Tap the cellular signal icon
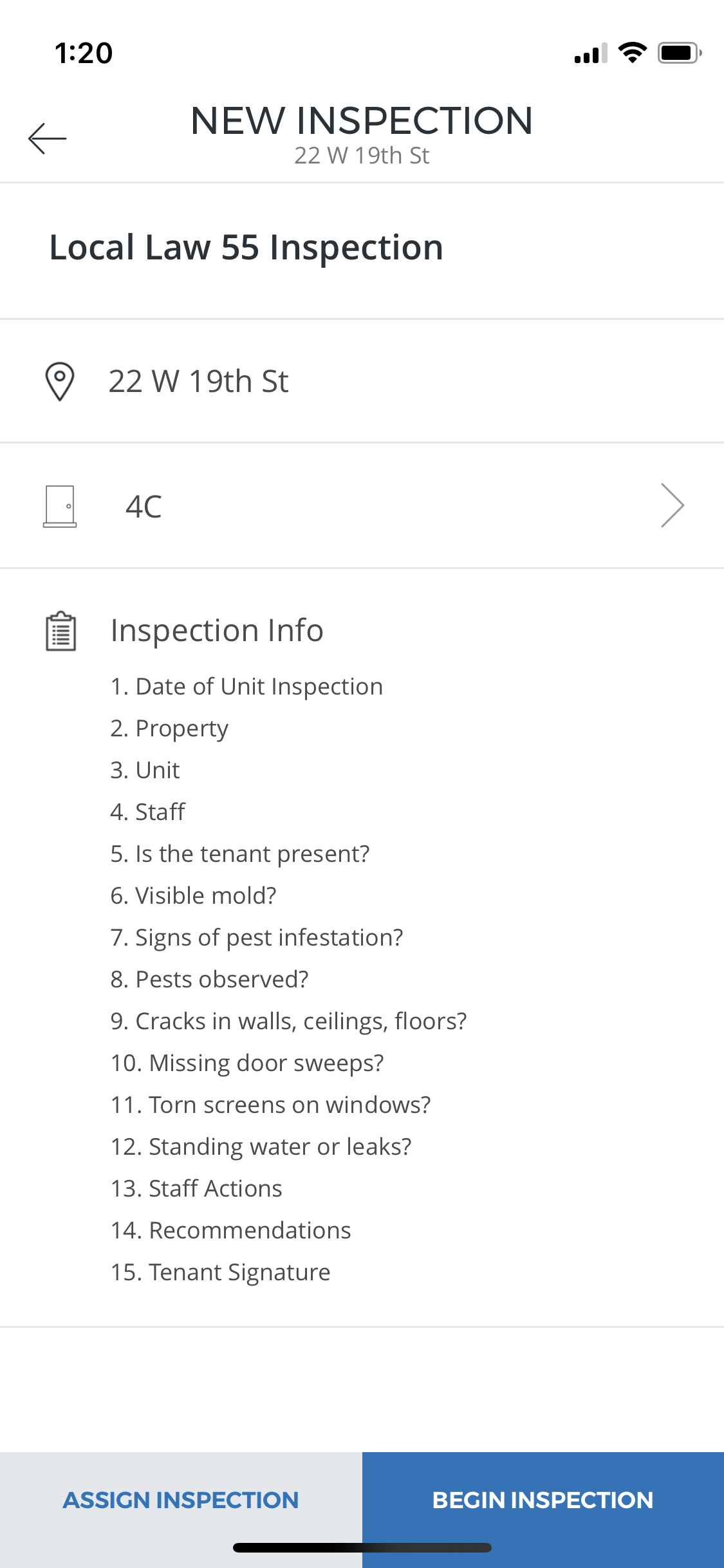 point(591,53)
